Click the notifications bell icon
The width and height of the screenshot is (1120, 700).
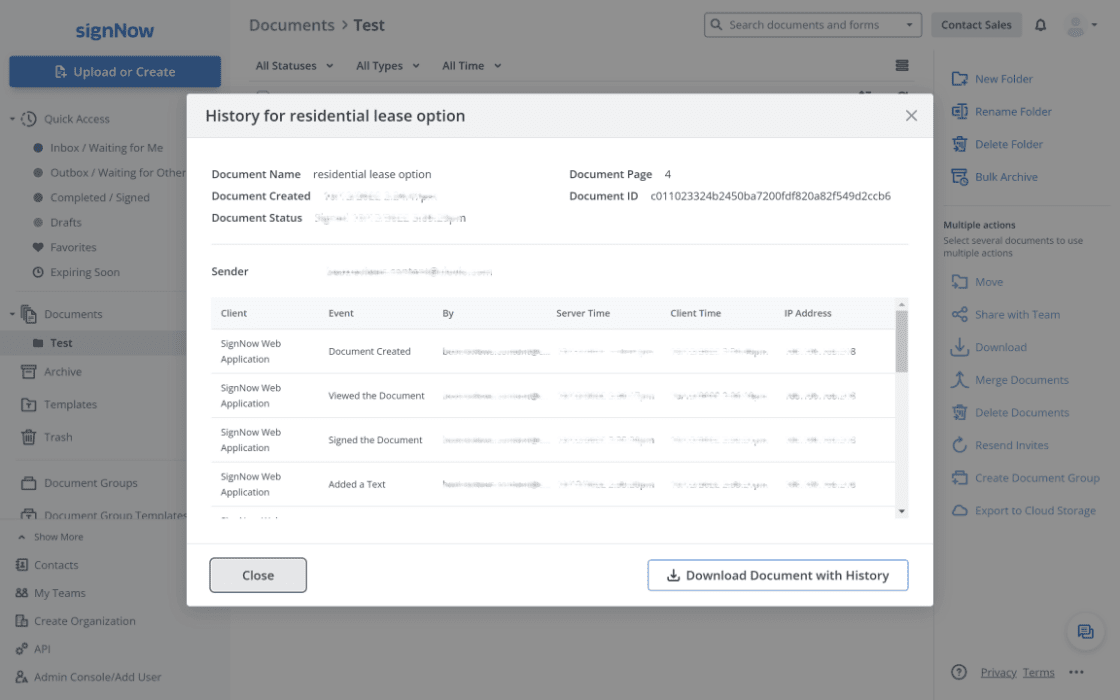pos(1040,24)
